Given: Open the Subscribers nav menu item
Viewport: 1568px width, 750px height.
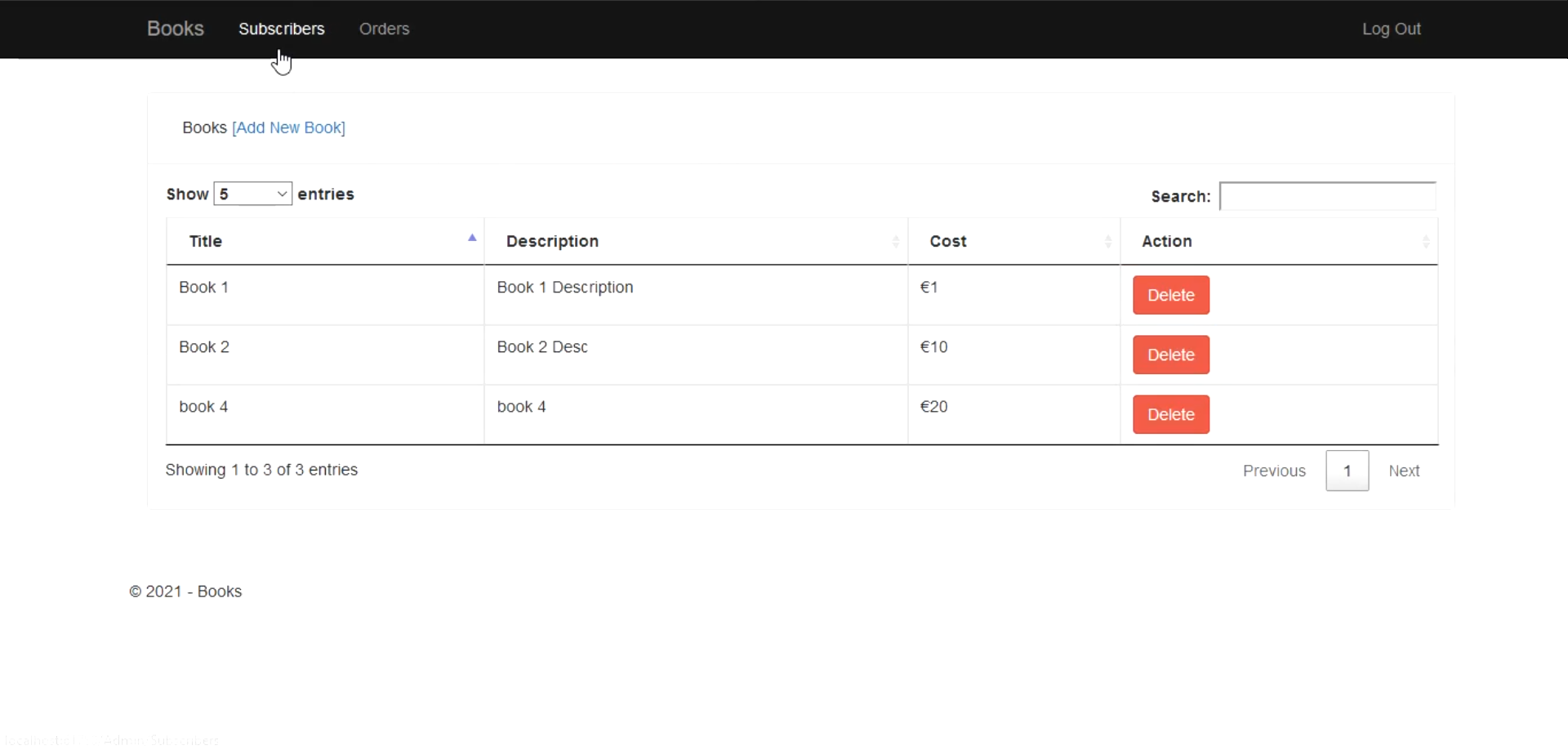Looking at the screenshot, I should (x=281, y=29).
